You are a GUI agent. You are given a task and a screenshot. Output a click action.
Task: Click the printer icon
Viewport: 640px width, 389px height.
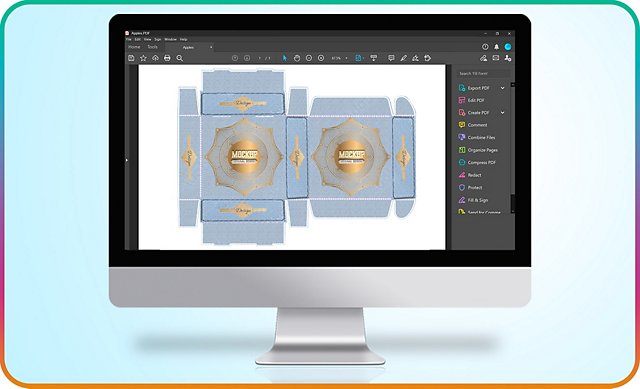(x=167, y=58)
